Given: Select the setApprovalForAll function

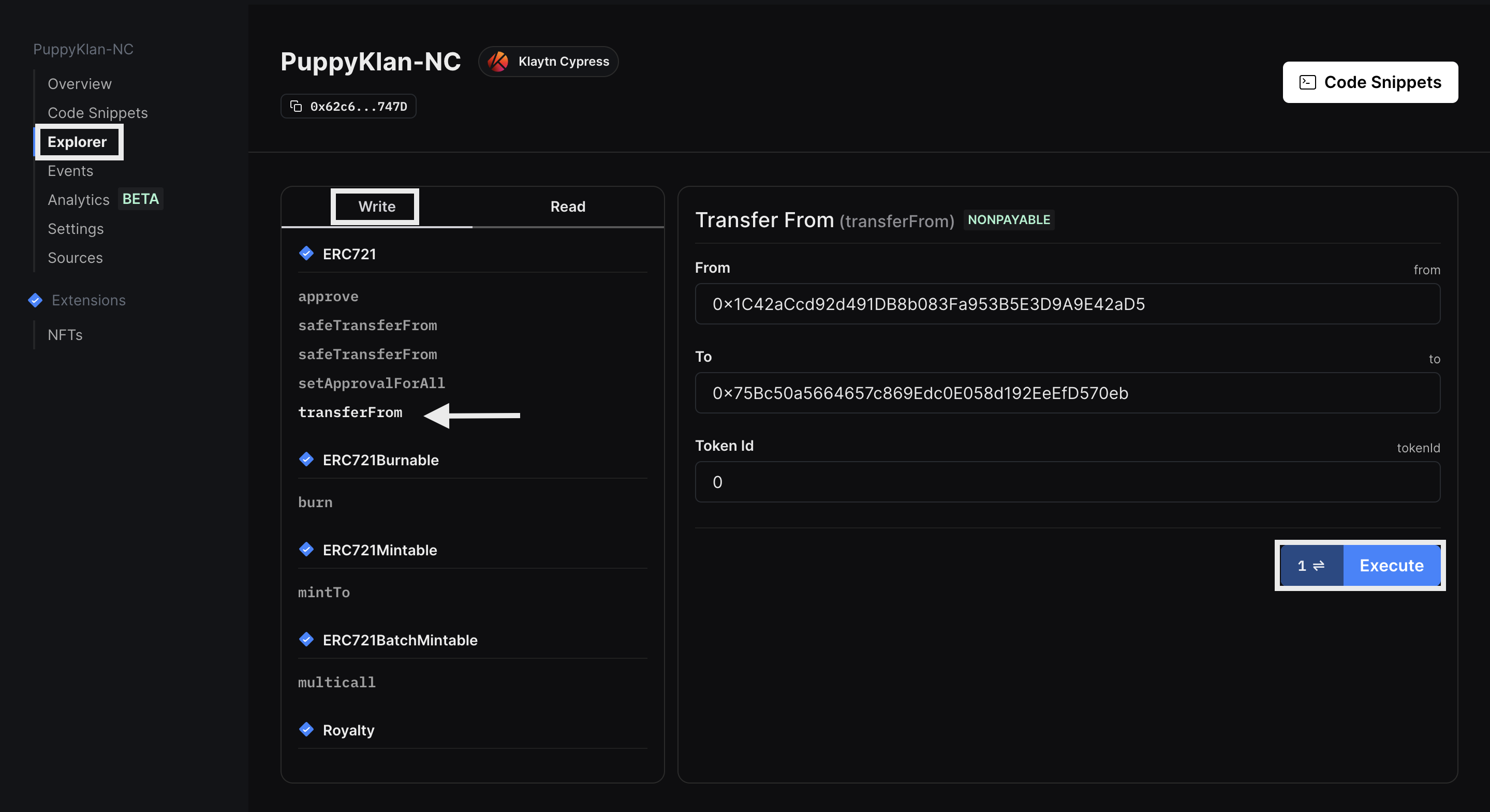Looking at the screenshot, I should [372, 383].
